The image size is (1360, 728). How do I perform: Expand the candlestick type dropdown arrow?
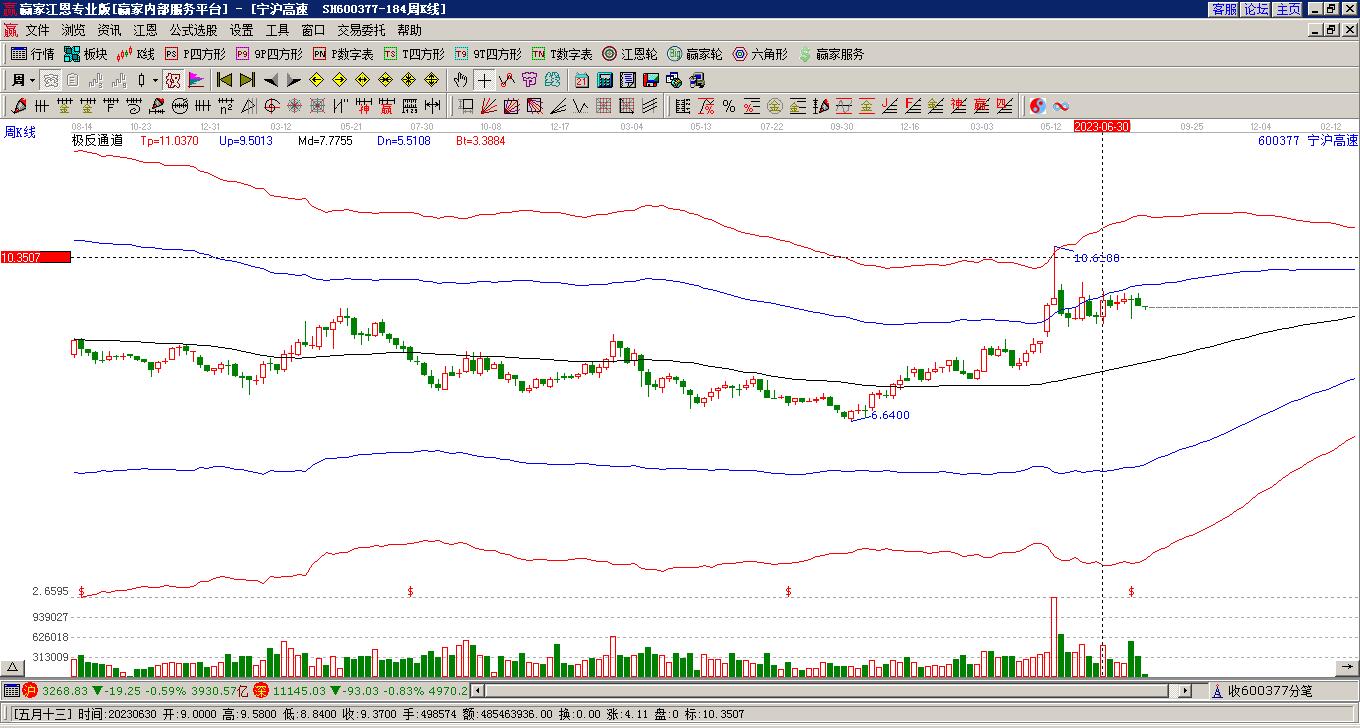155,80
